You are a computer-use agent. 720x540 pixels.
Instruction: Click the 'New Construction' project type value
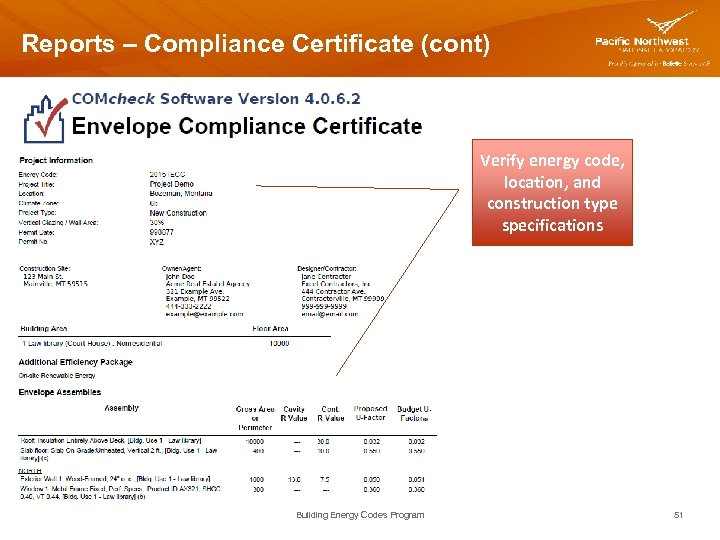178,213
